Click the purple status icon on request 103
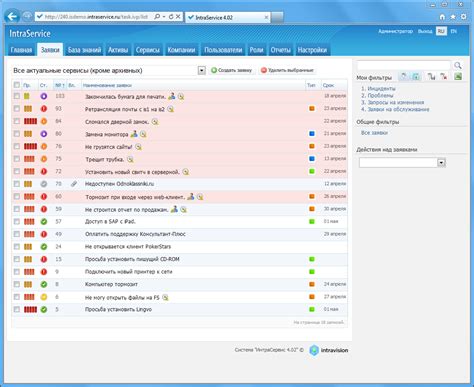 (x=44, y=96)
